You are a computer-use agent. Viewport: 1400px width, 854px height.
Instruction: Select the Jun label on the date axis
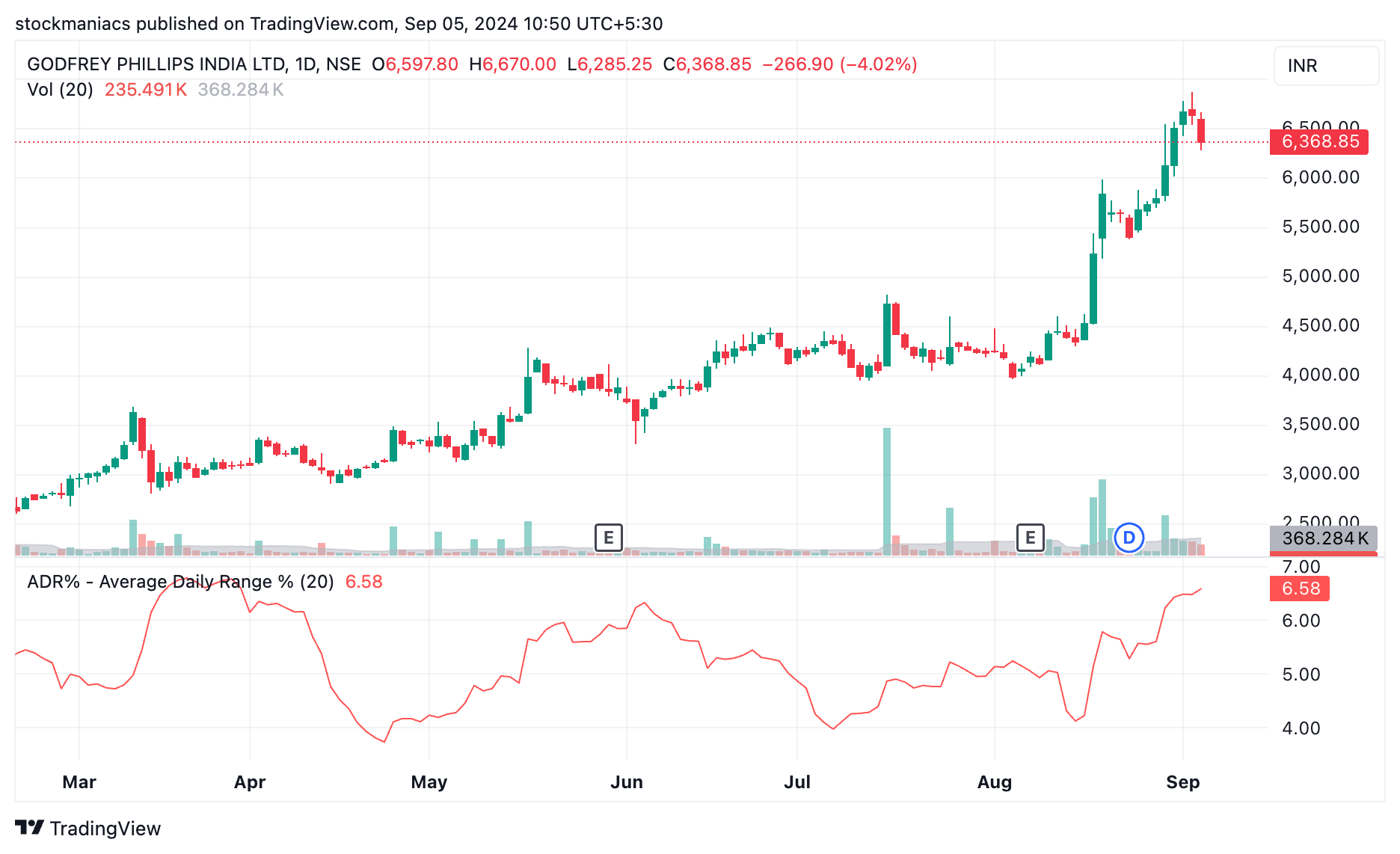626,782
